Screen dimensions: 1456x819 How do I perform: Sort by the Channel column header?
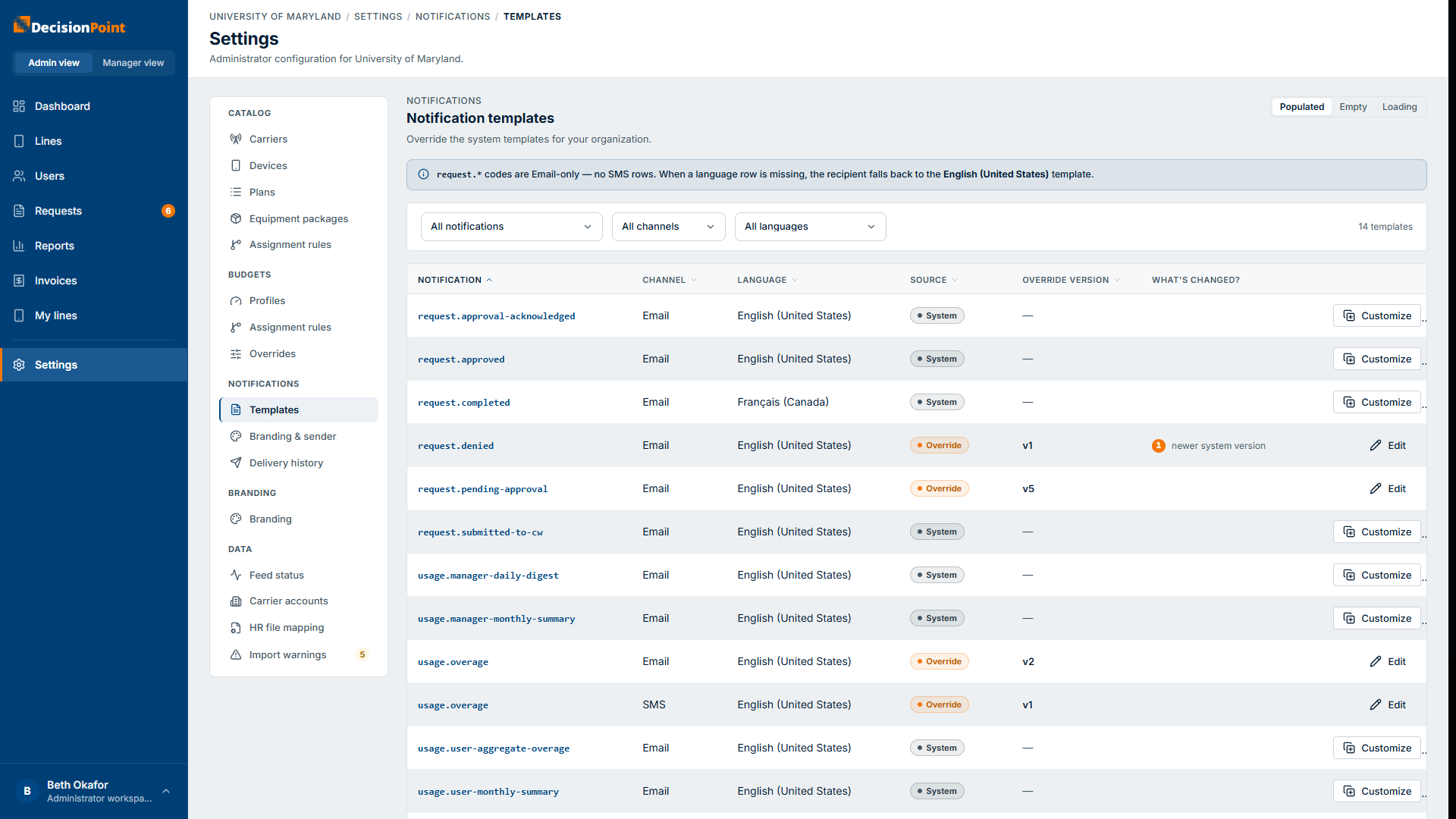[670, 280]
